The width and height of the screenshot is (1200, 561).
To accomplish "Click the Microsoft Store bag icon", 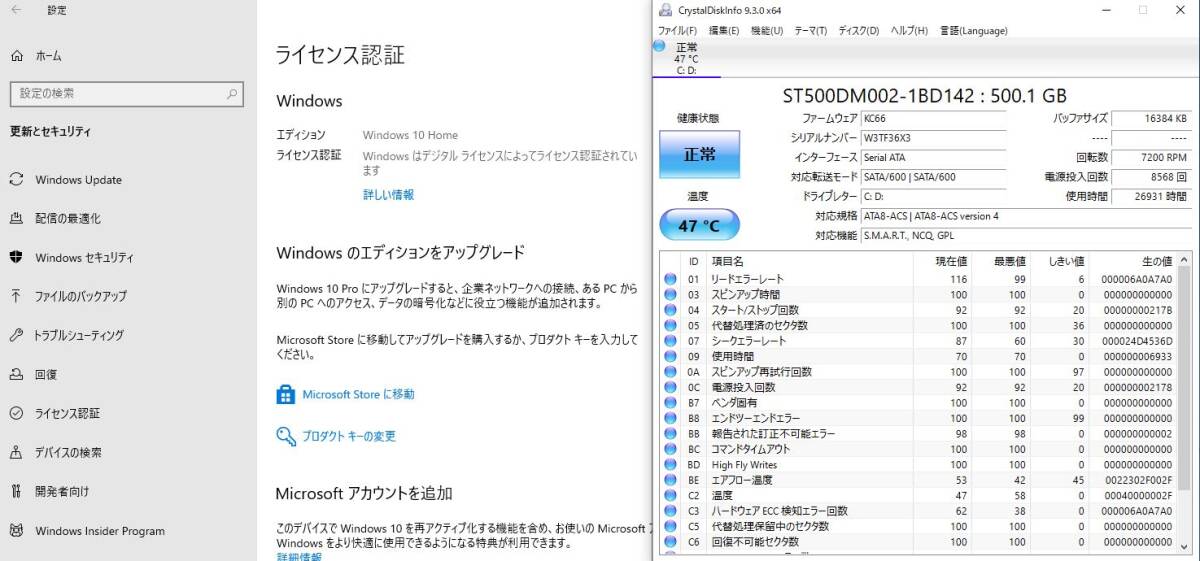I will [x=286, y=394].
